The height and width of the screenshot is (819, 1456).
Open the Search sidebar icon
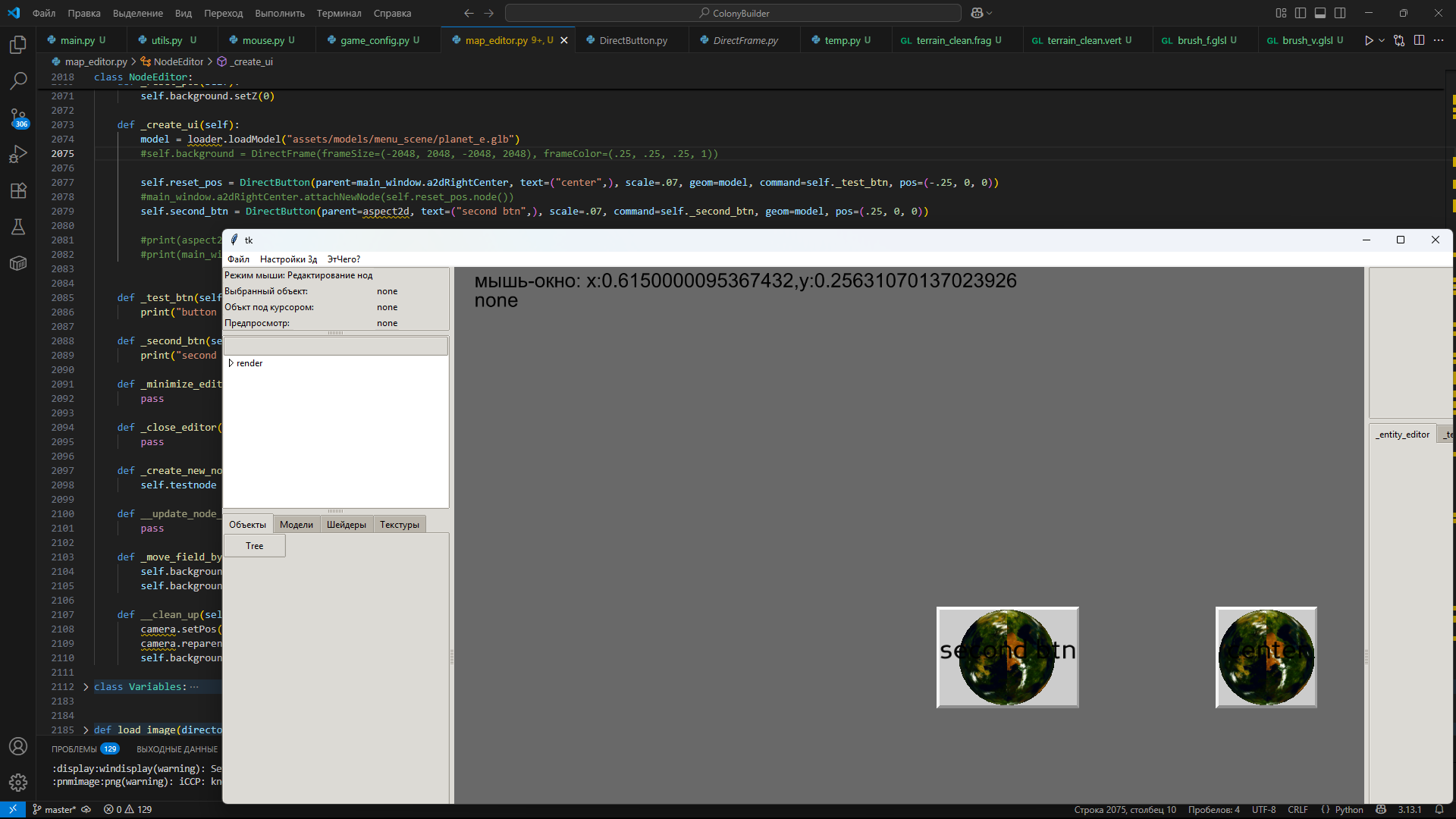(18, 80)
